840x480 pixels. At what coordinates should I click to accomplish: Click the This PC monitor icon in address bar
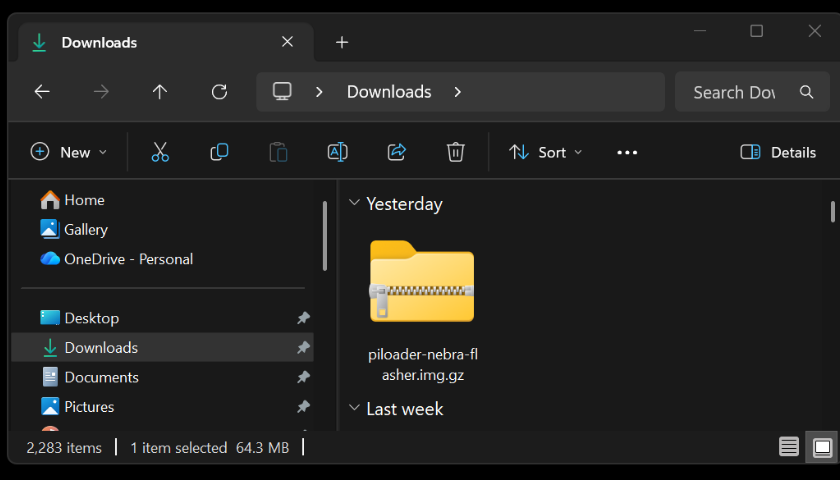282,92
